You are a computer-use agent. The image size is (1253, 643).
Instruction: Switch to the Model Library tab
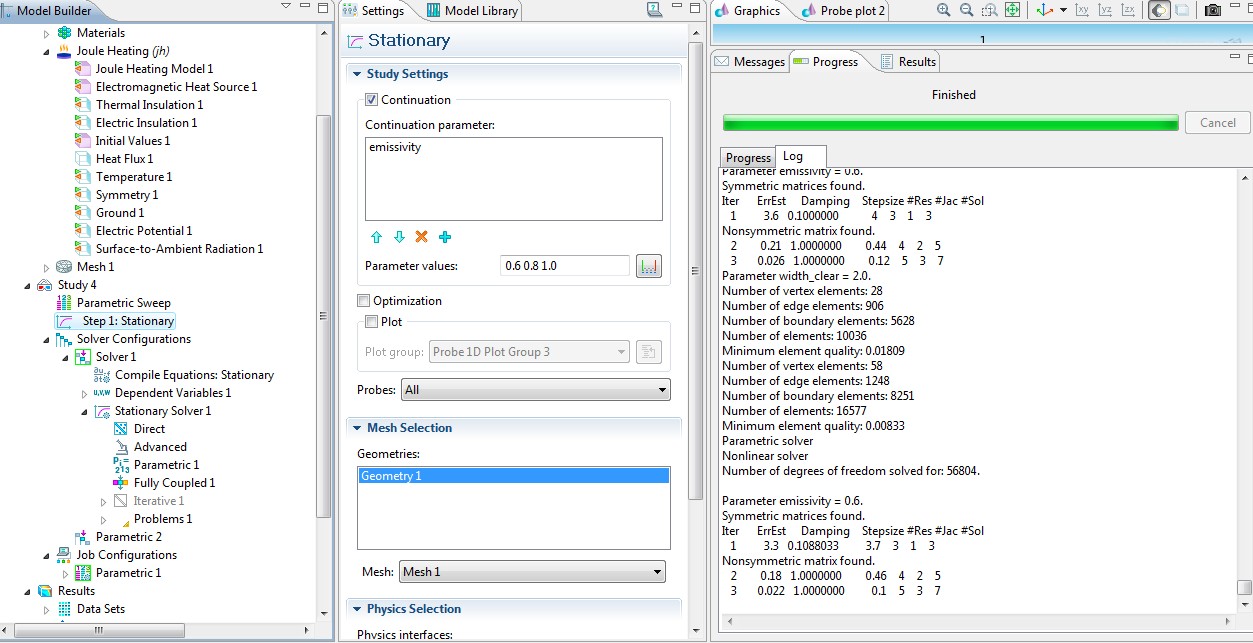pyautogui.click(x=473, y=11)
